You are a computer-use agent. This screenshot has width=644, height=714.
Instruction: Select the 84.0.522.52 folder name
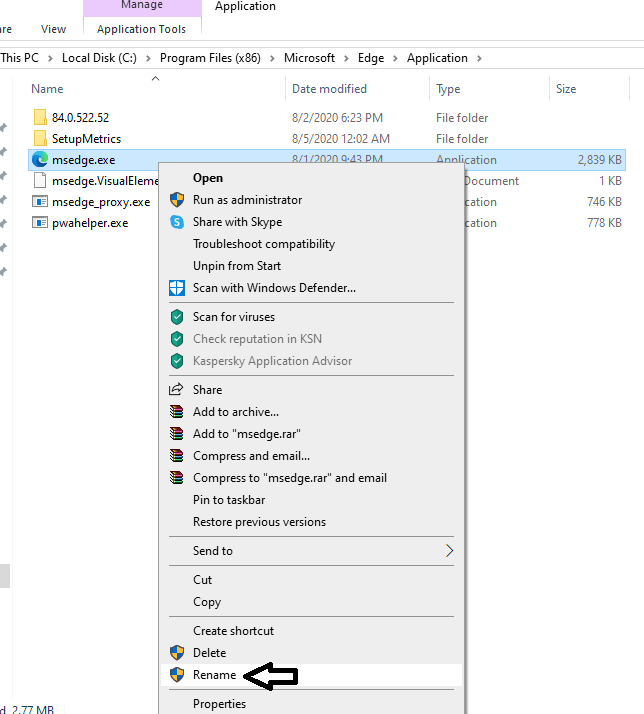click(x=80, y=117)
